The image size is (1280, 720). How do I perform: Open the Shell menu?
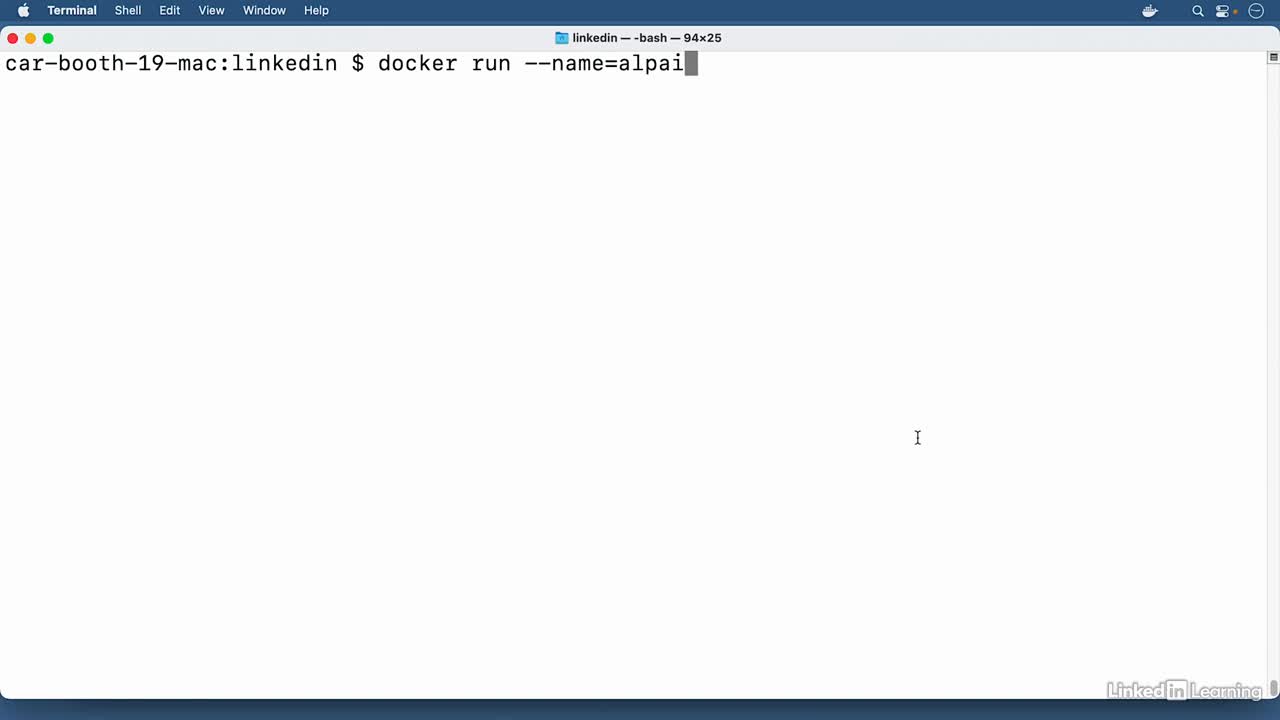tap(128, 11)
